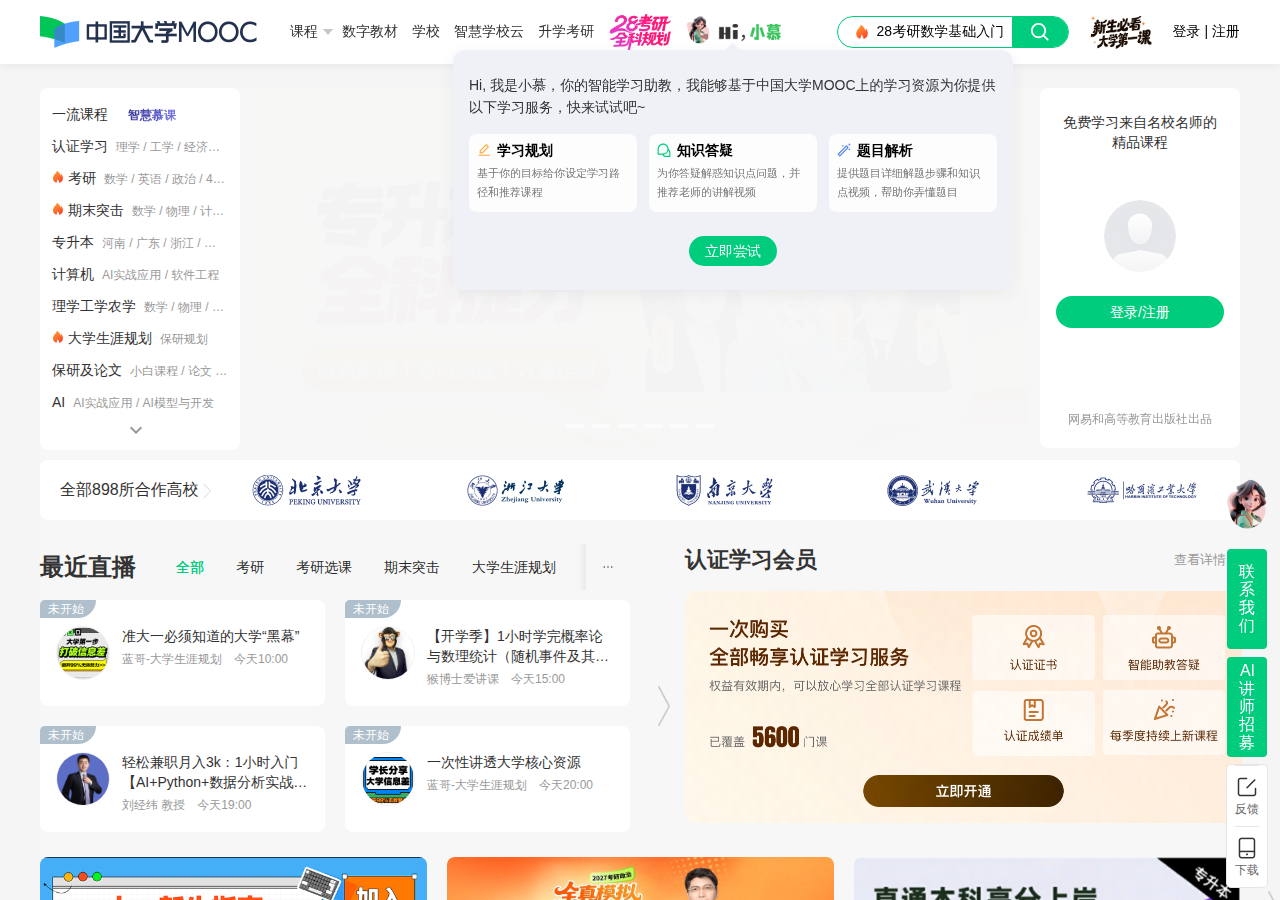Click the Peking University logo
Image resolution: width=1280 pixels, height=900 pixels.
coord(307,490)
